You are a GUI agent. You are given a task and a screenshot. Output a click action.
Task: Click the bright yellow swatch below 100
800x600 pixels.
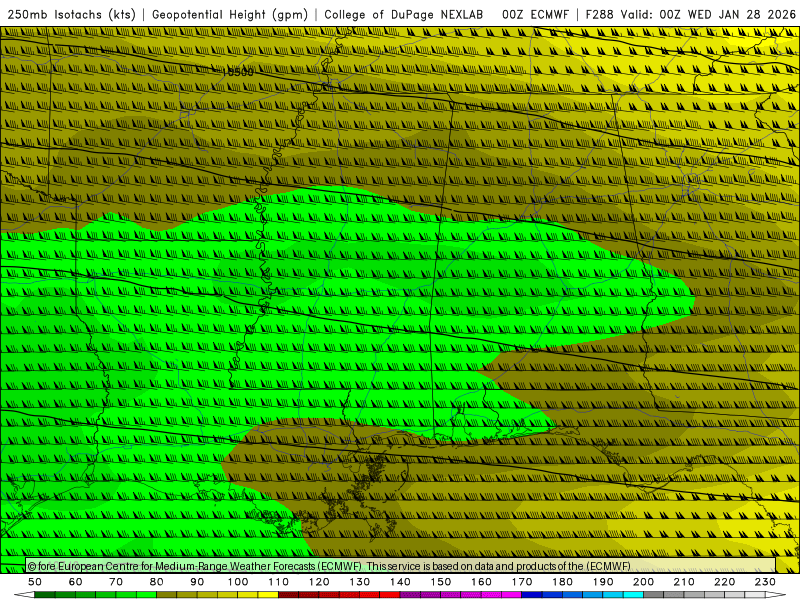247,595
